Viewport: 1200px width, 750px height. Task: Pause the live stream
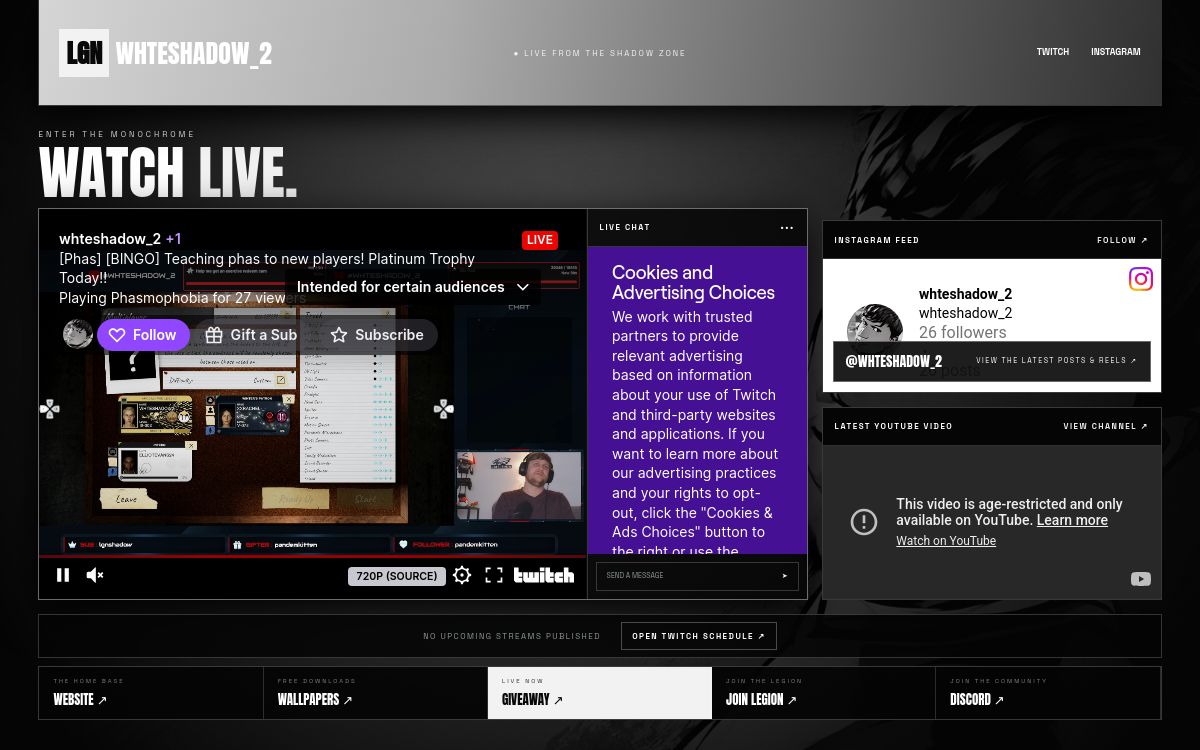pyautogui.click(x=63, y=575)
